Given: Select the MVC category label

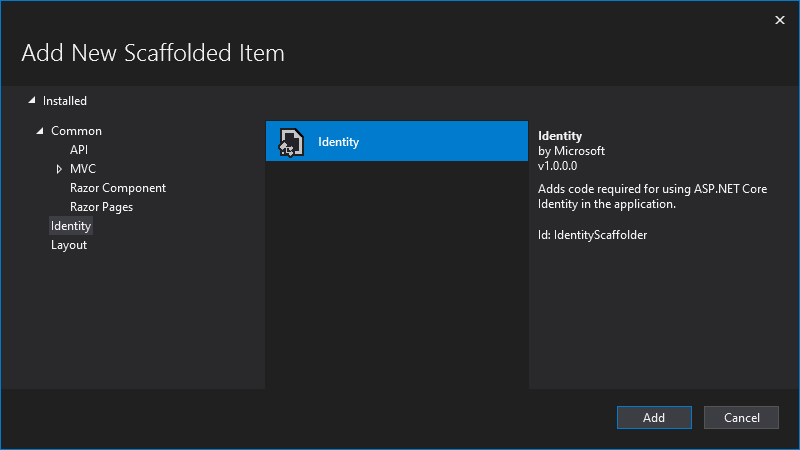Looking at the screenshot, I should pyautogui.click(x=83, y=169).
